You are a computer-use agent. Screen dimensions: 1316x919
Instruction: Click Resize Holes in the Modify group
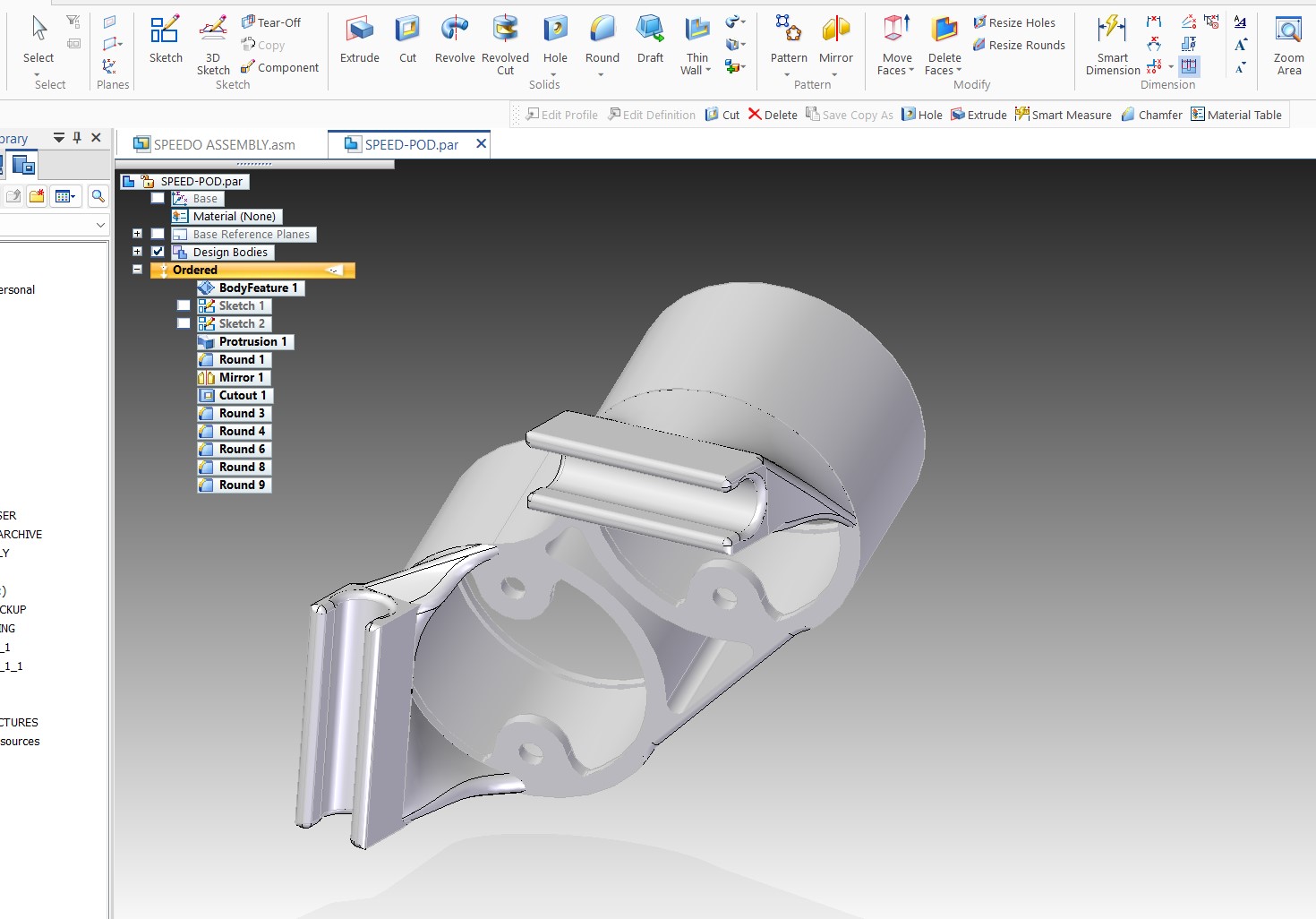(x=1014, y=22)
